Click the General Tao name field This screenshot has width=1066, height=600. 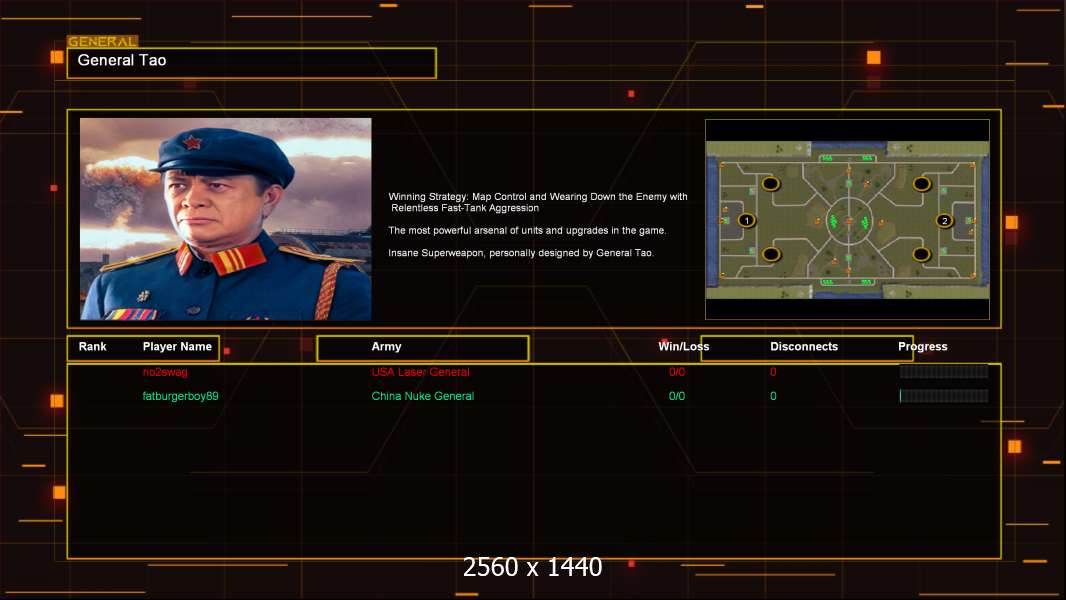click(252, 63)
